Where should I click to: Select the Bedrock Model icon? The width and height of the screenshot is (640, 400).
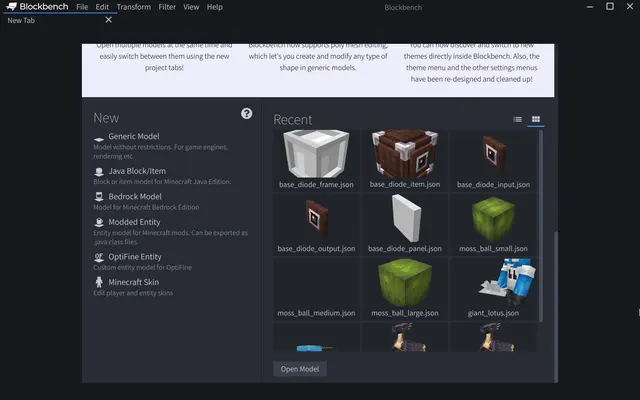click(99, 197)
